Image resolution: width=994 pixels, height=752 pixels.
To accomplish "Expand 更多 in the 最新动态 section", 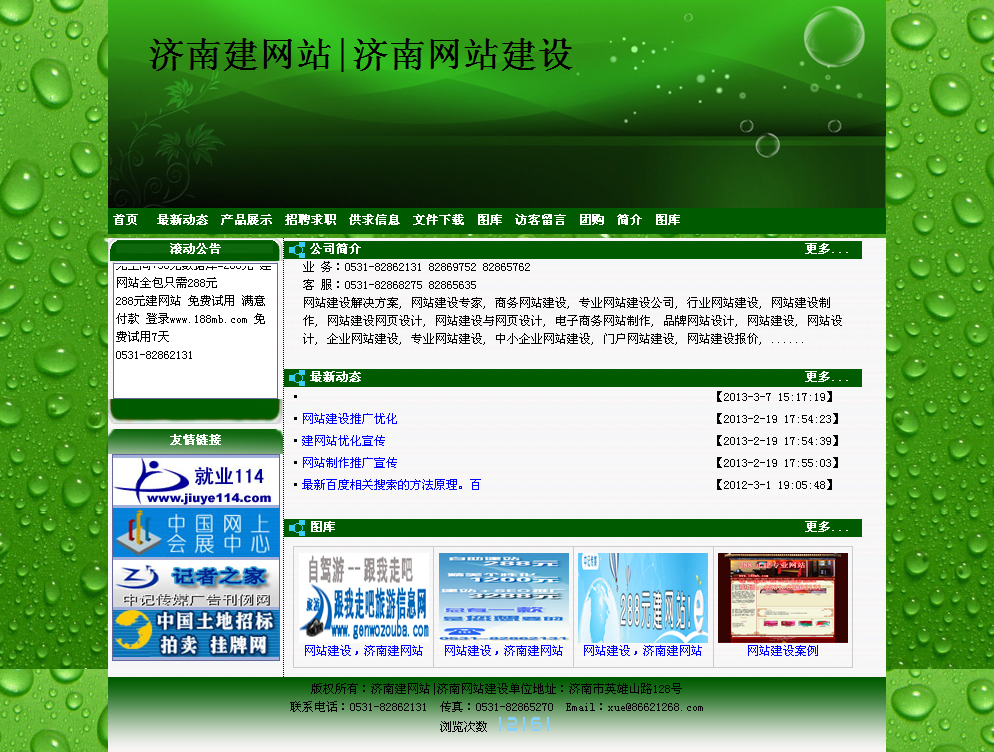I will 826,378.
